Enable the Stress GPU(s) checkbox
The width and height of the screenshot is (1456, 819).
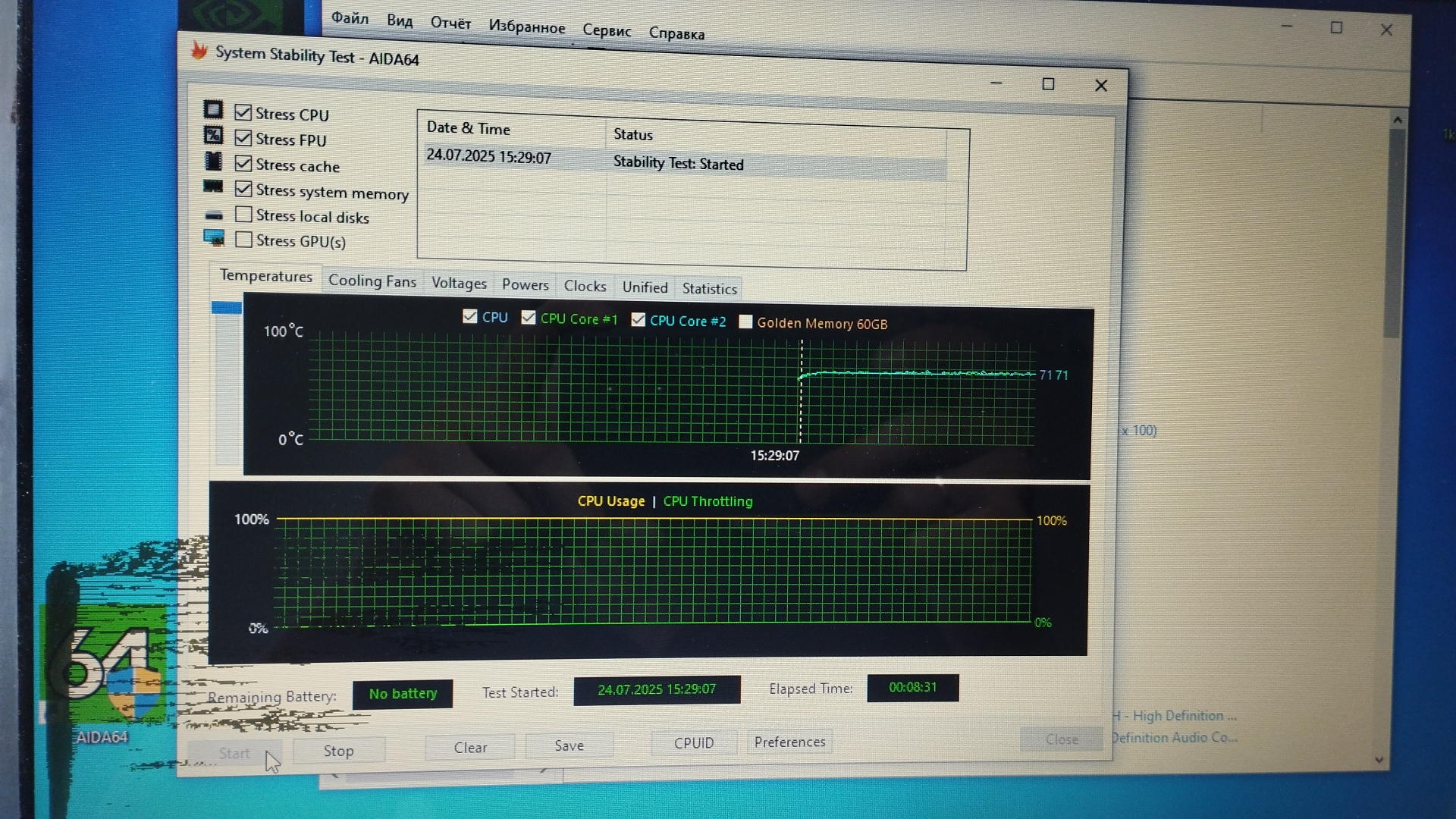coord(243,240)
